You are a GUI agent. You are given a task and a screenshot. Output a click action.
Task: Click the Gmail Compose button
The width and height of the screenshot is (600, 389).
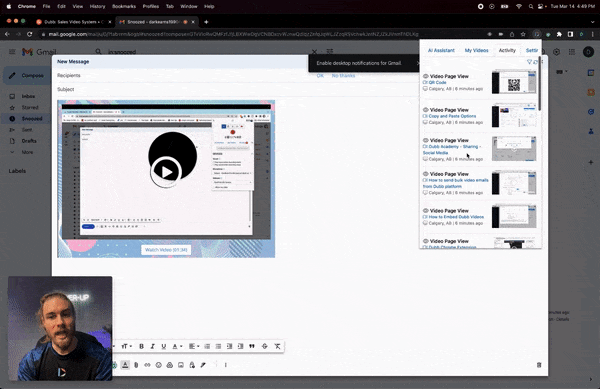(x=27, y=75)
